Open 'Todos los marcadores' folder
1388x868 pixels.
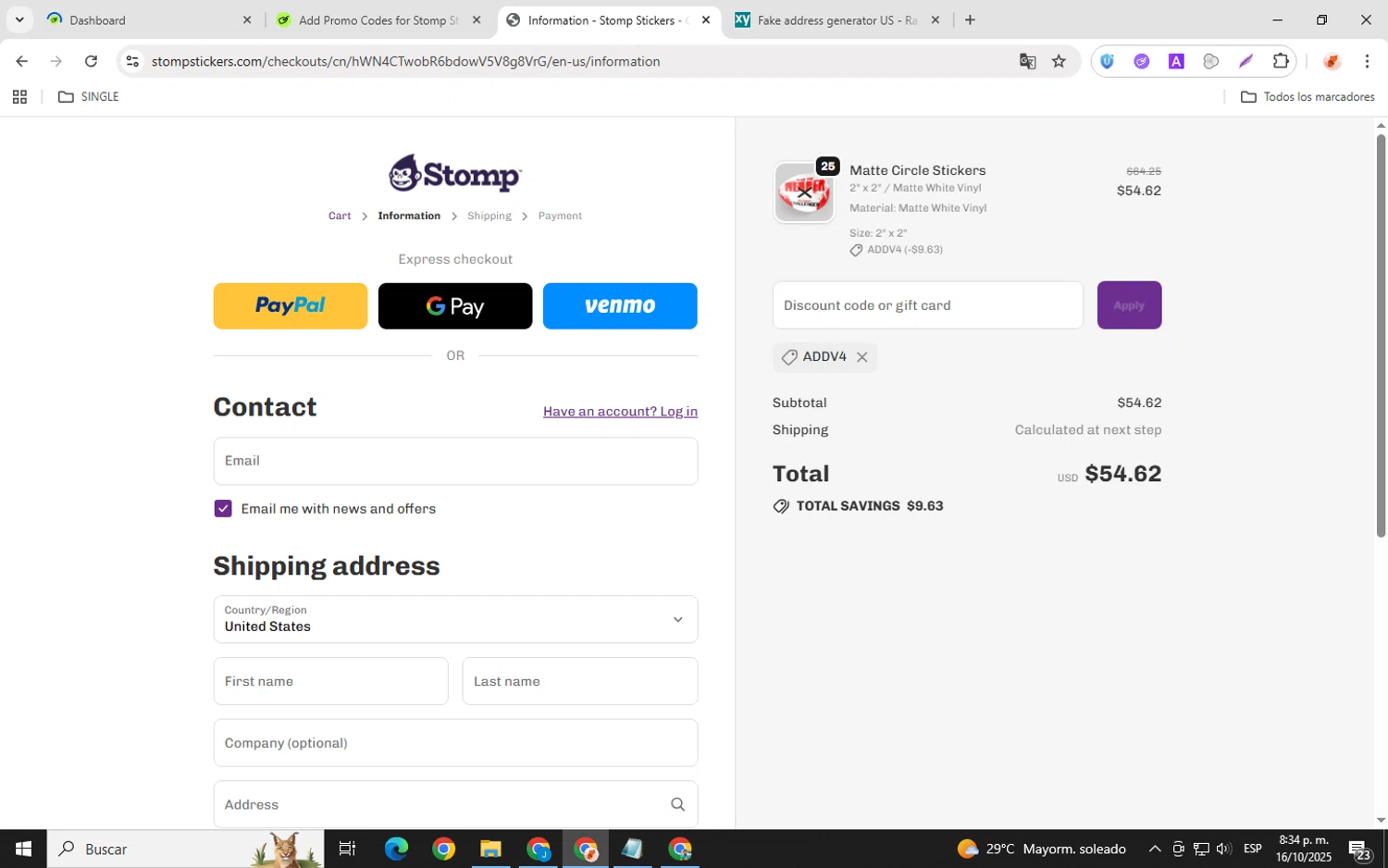[1307, 96]
